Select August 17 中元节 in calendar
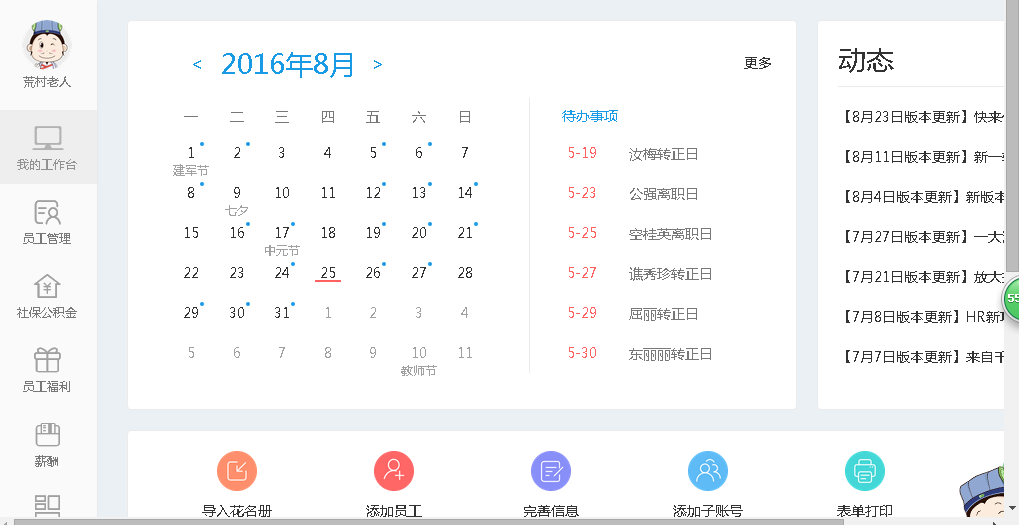 [x=282, y=233]
